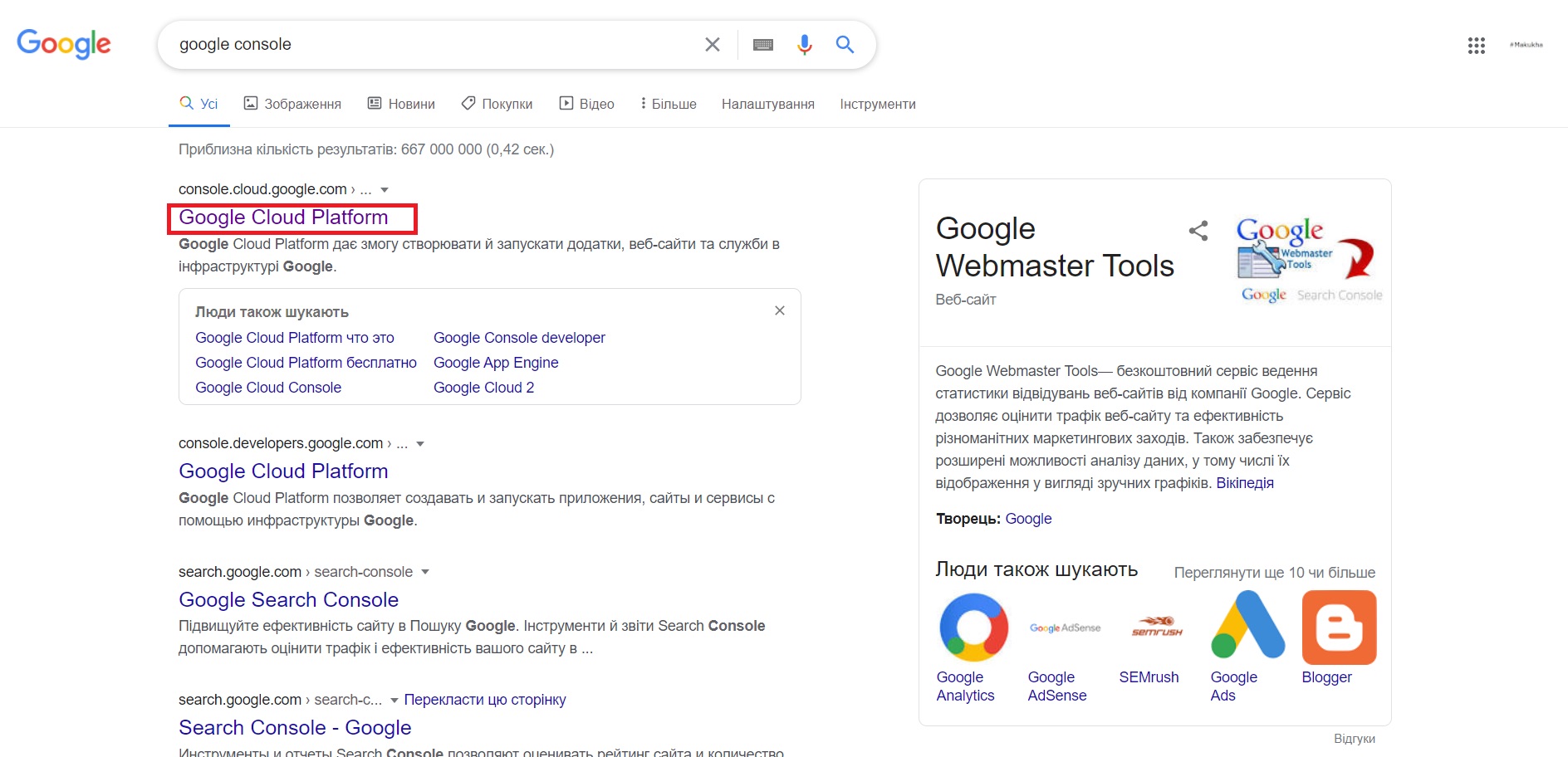Click the 'Google Analytics' text label
Viewport: 1568px width, 757px height.
click(965, 686)
